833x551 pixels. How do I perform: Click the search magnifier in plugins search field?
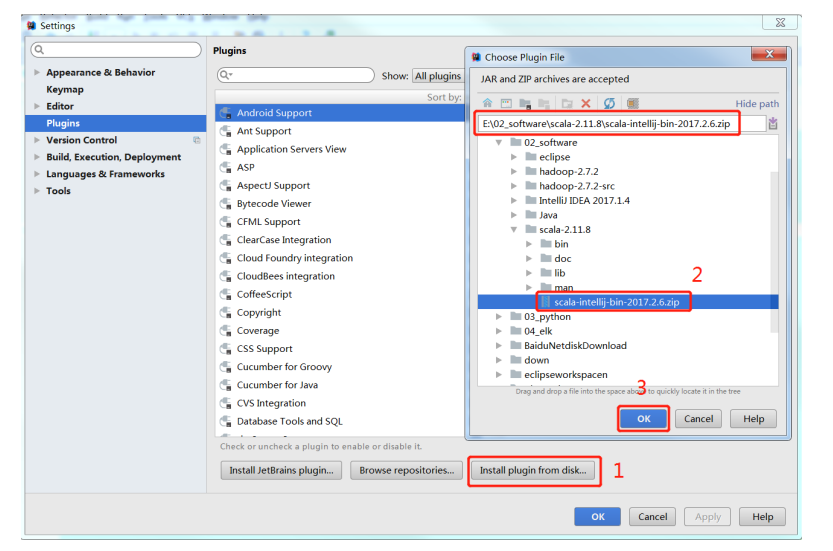(x=225, y=75)
